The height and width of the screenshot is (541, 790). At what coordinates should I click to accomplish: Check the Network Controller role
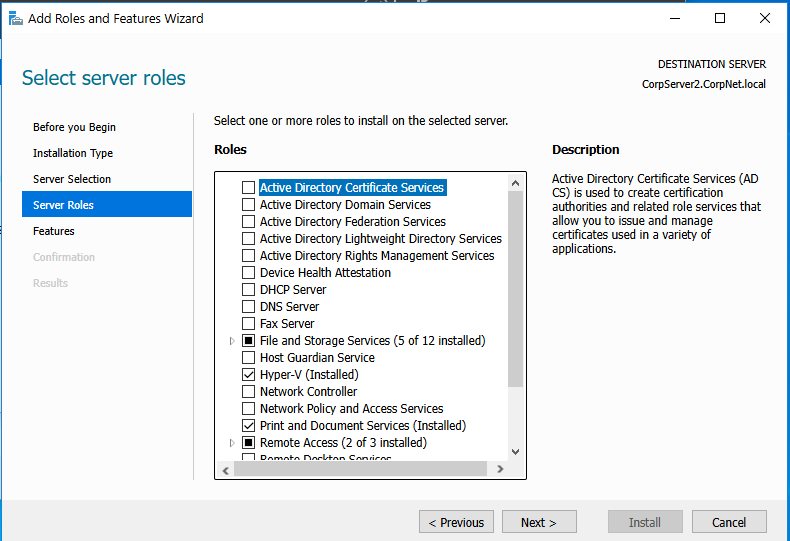249,392
